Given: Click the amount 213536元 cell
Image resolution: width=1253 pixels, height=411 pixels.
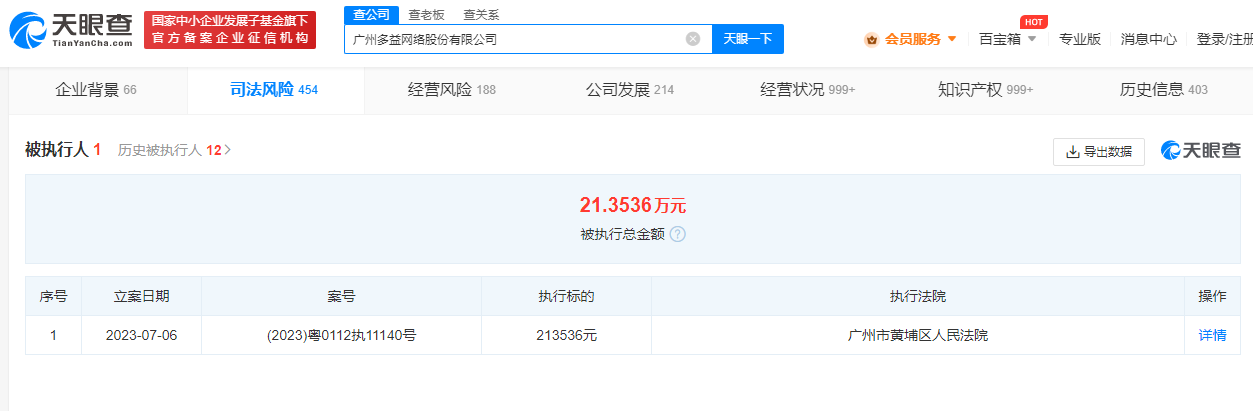Looking at the screenshot, I should pos(566,335).
